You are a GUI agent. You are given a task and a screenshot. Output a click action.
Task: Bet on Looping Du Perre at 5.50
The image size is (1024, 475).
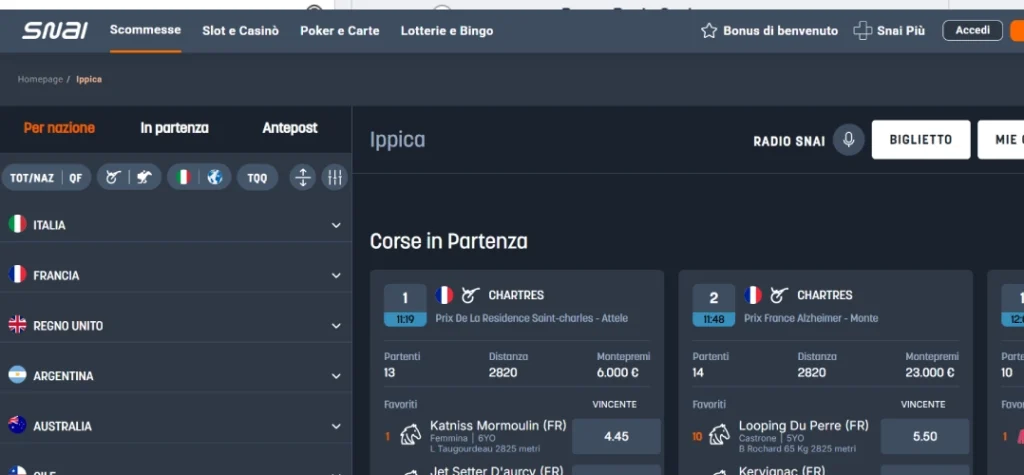pos(925,436)
